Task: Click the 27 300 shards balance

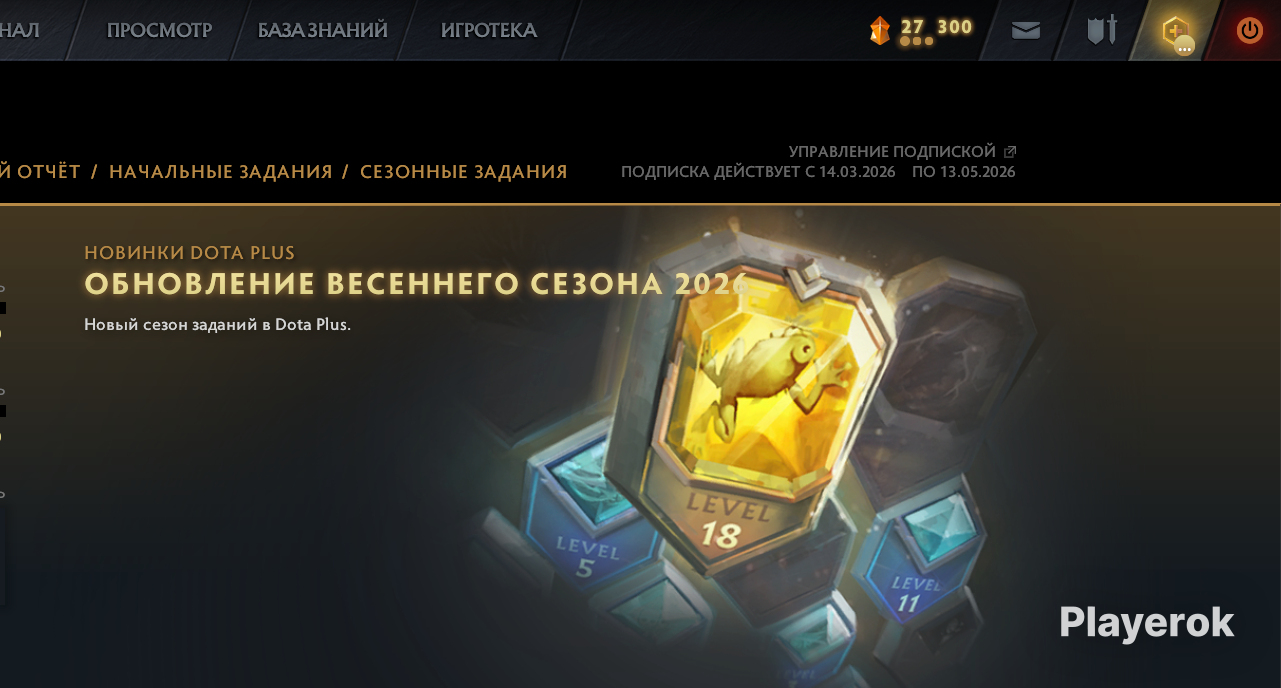Action: (937, 27)
